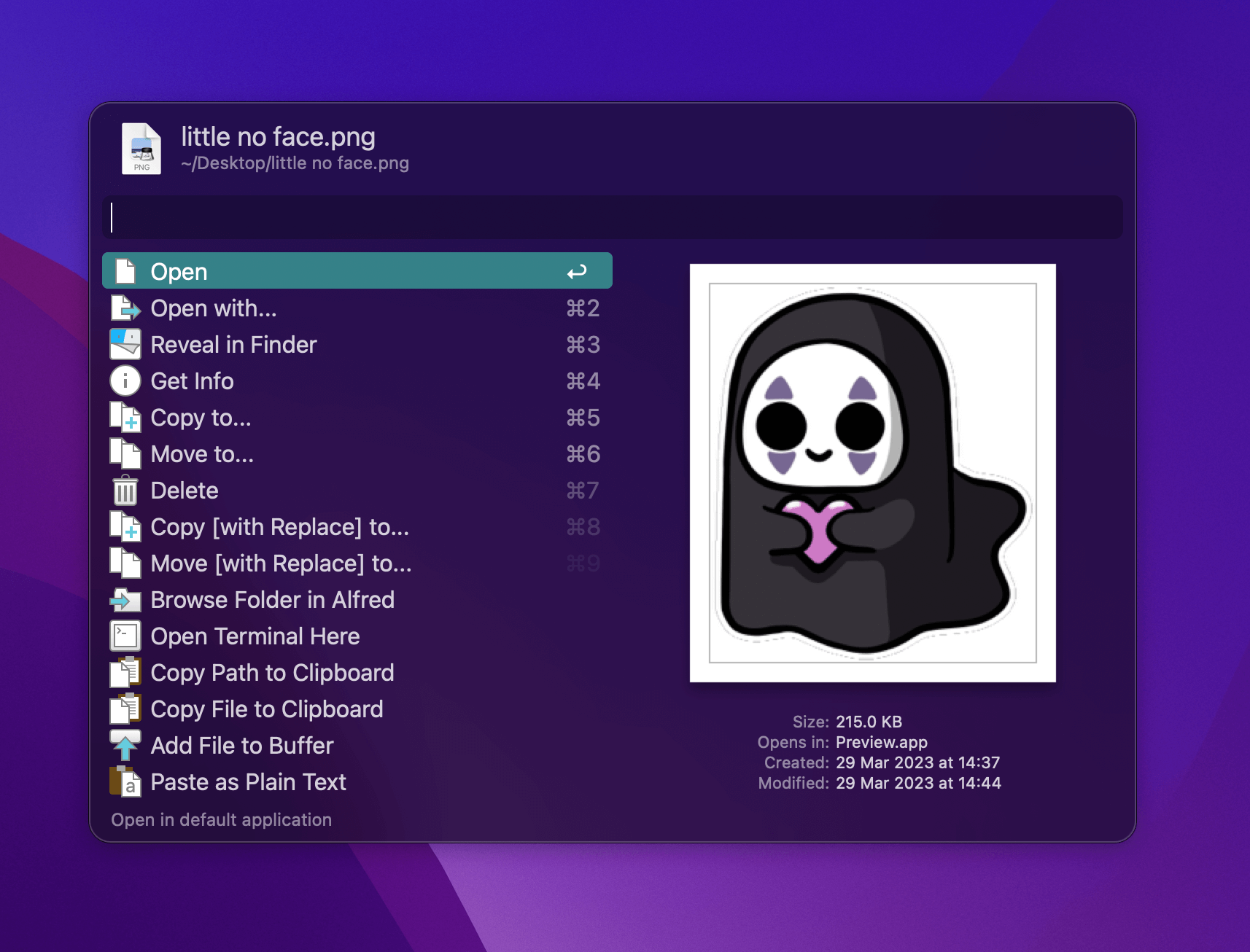Click the return arrow on Open row
The image size is (1250, 952).
[x=577, y=272]
